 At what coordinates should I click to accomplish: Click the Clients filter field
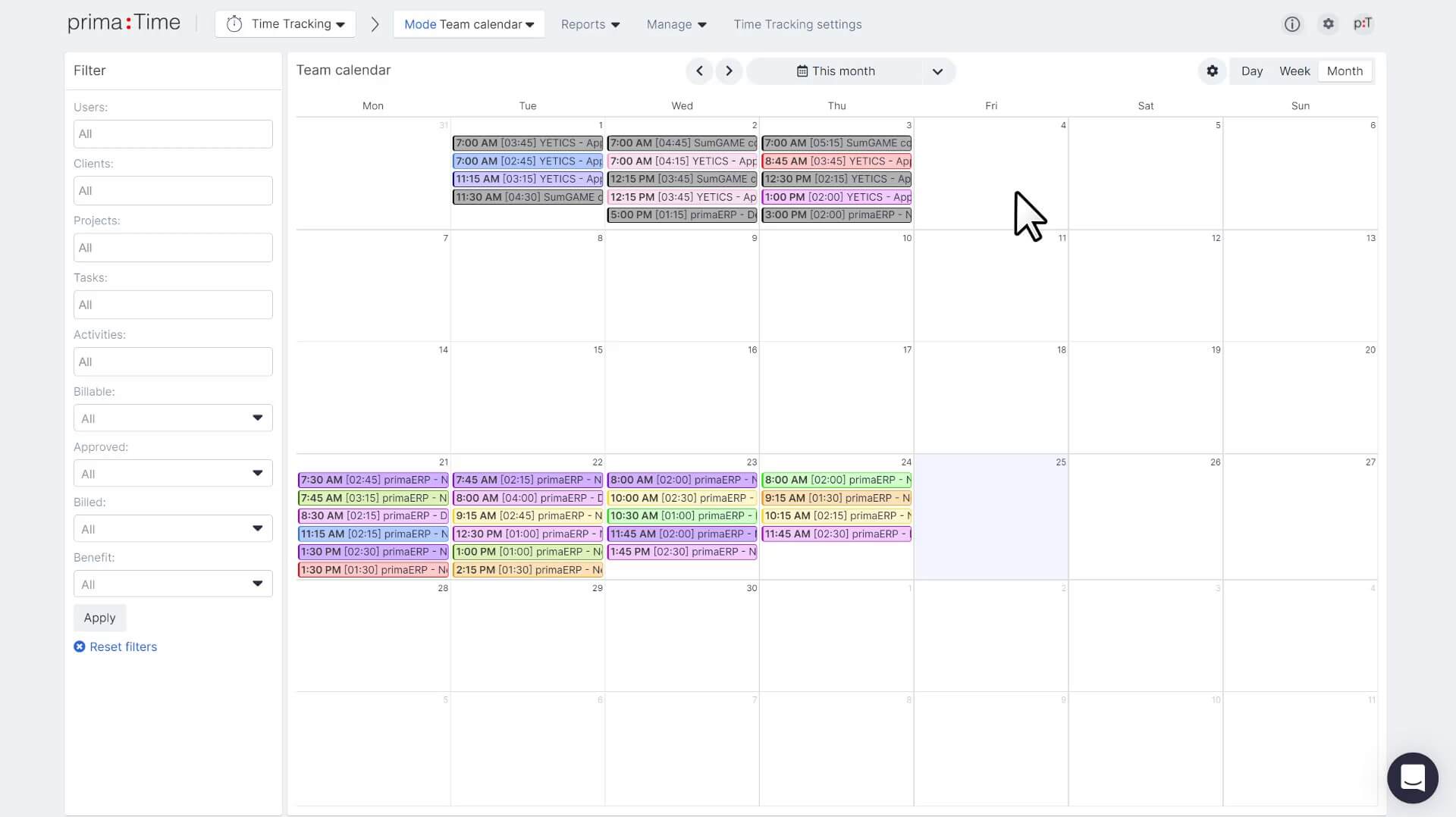173,191
